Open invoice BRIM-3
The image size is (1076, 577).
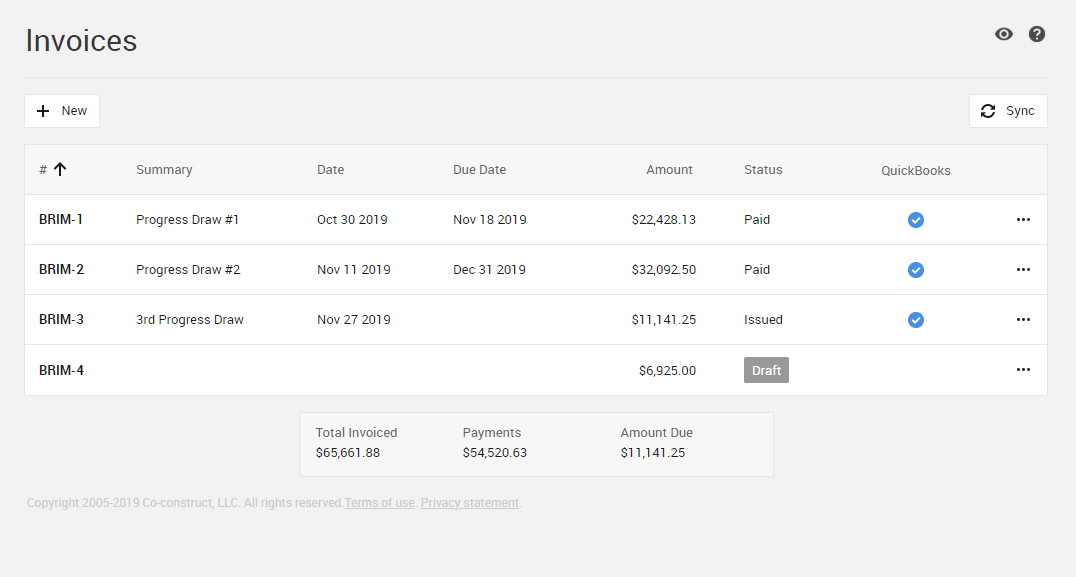[x=61, y=320]
